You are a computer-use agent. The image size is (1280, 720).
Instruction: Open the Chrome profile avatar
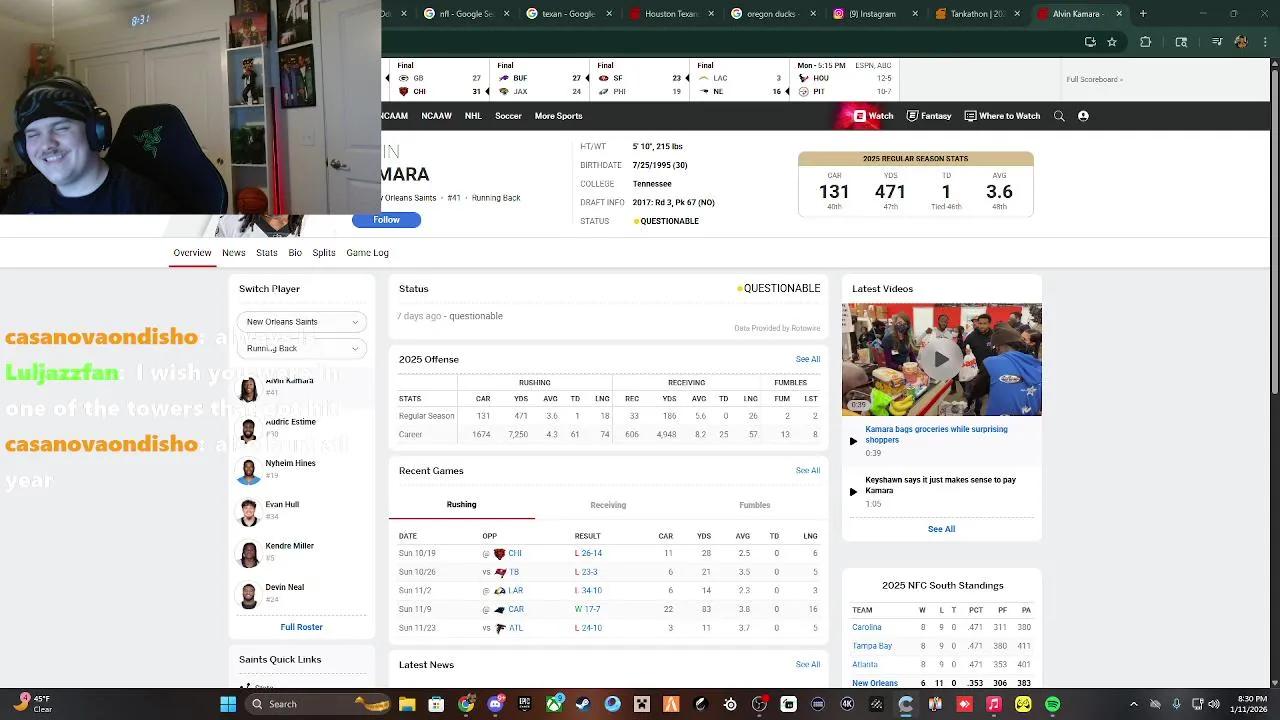(1241, 42)
